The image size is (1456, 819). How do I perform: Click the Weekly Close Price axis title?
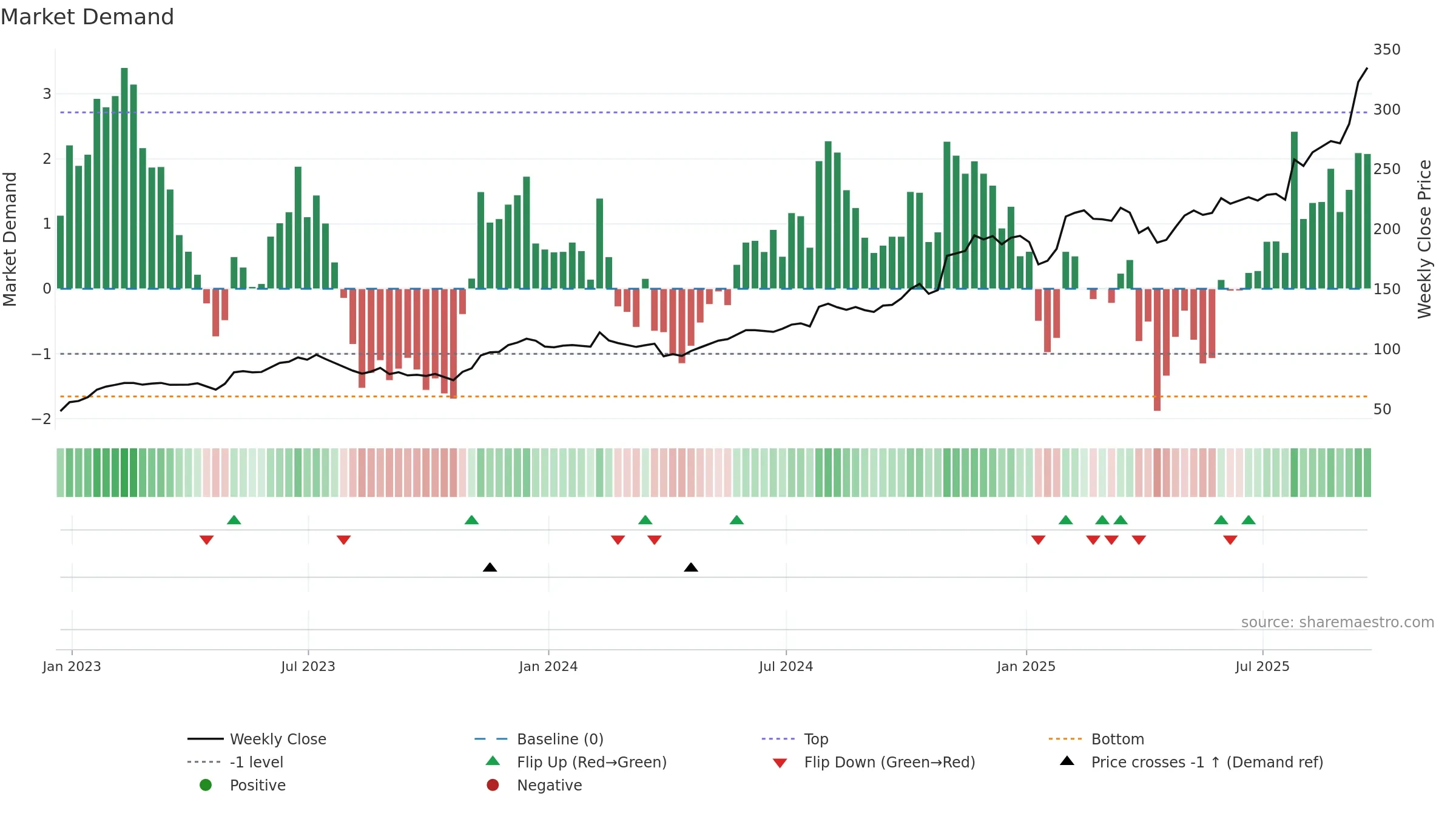point(1424,239)
